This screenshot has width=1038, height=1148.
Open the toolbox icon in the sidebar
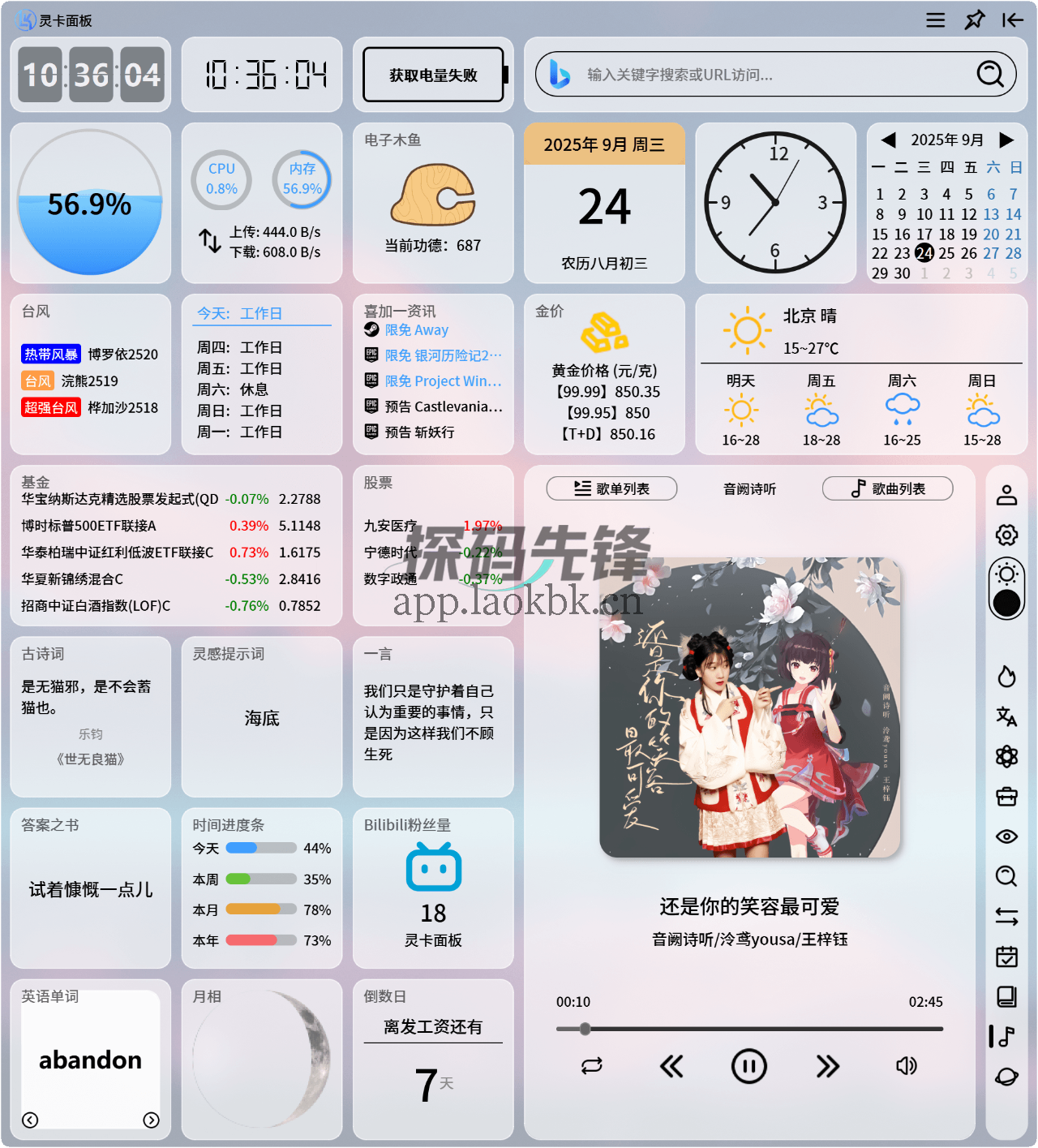(x=1006, y=796)
